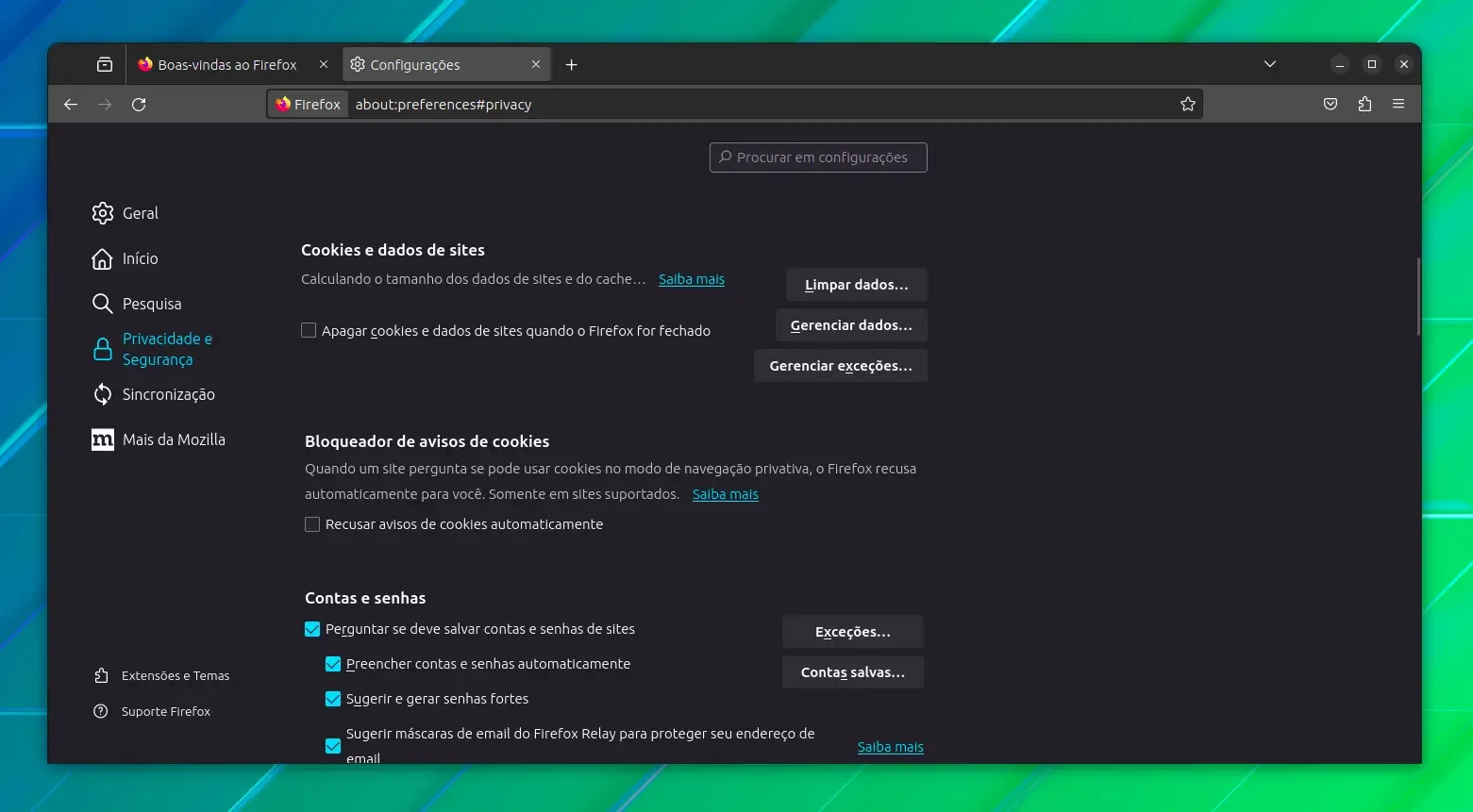Switch to the Boas-vindas ao Firefox tab
This screenshot has width=1473, height=812.
click(x=226, y=65)
